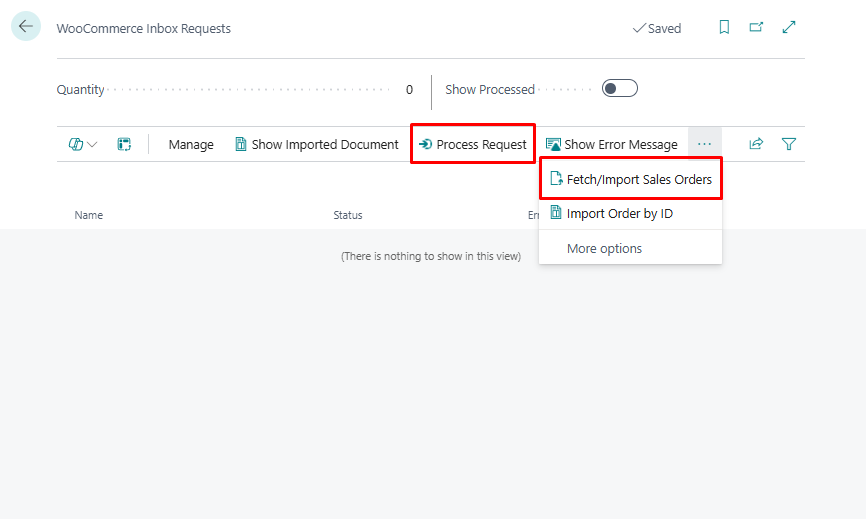Click the Name column header

pyautogui.click(x=89, y=215)
